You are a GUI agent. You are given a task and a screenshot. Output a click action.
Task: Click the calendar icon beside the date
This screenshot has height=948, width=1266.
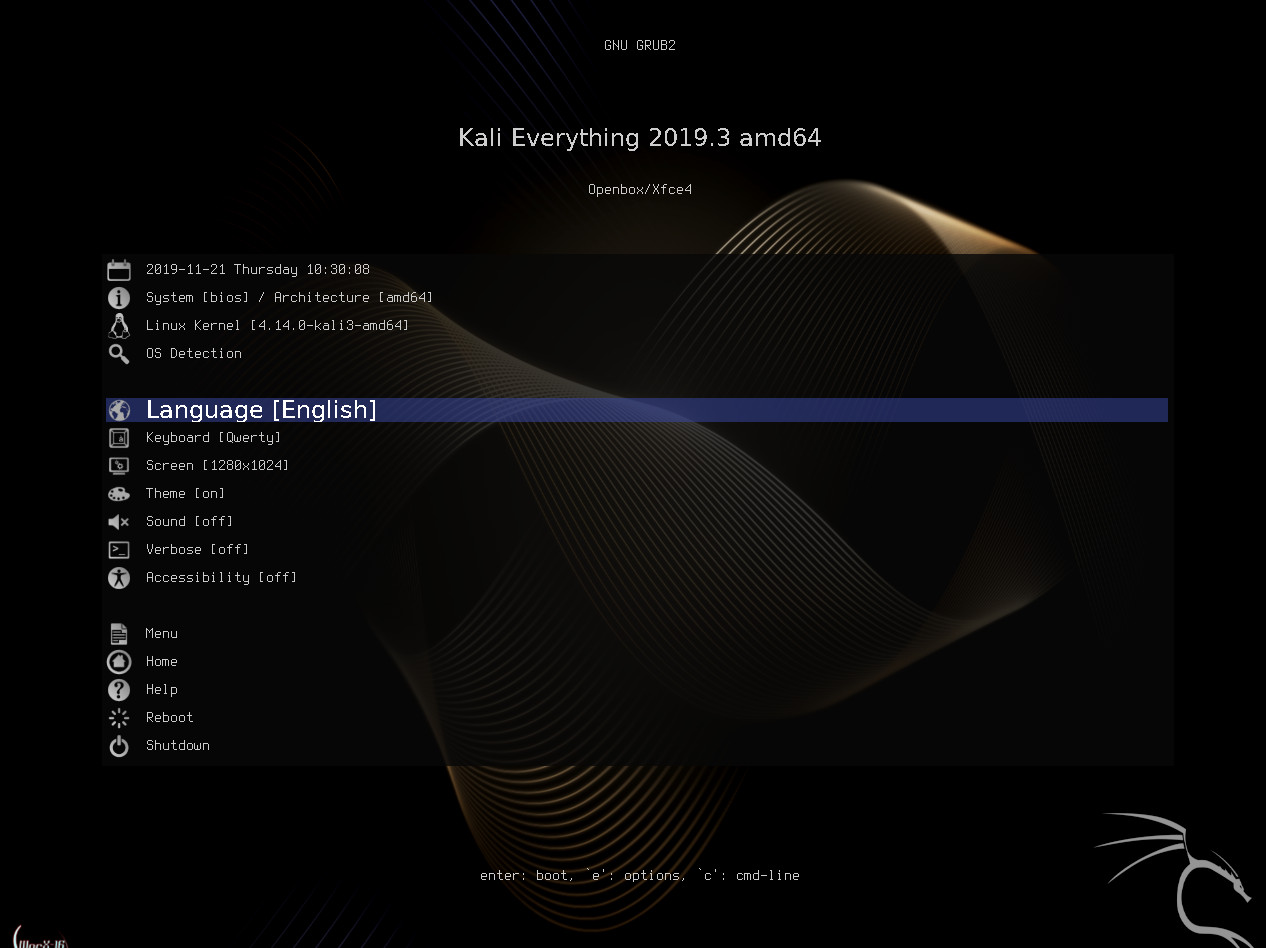tap(119, 270)
